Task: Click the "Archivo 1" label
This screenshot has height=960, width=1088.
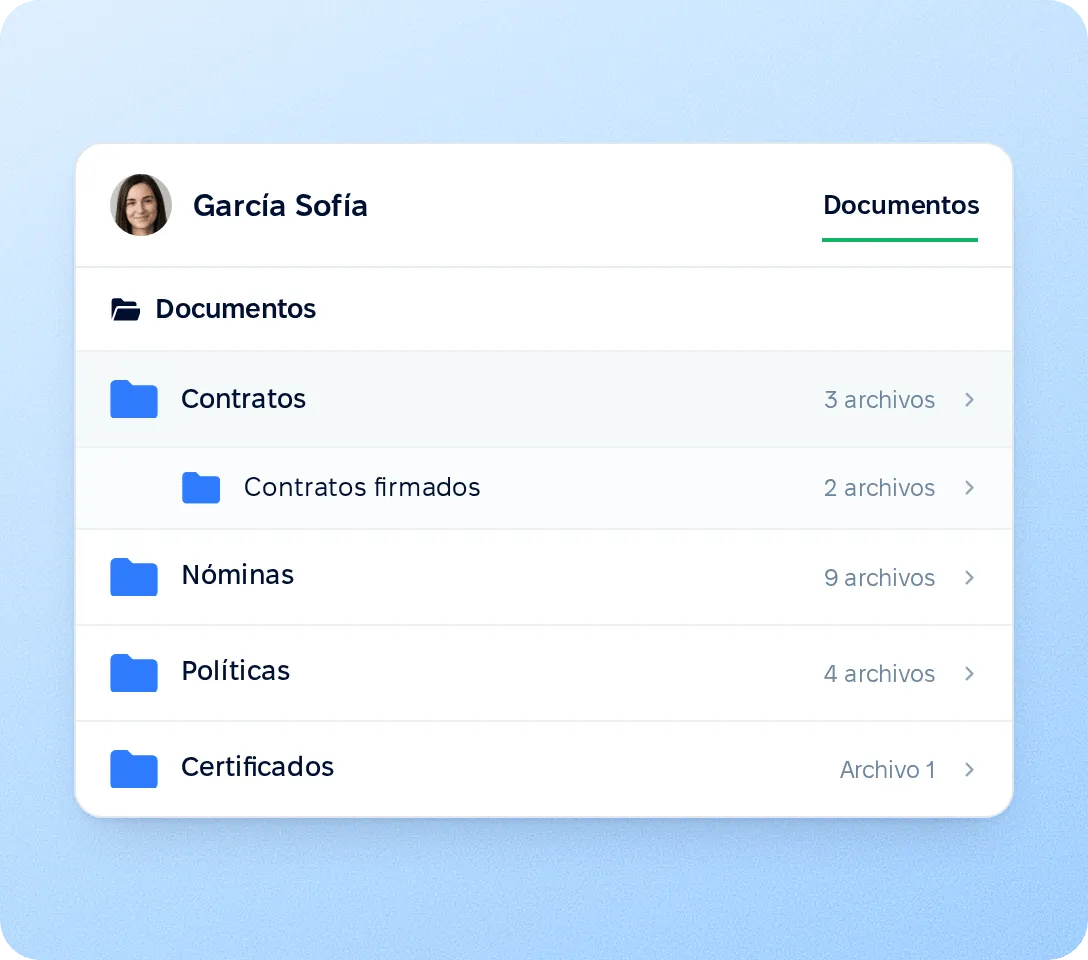Action: pos(887,769)
